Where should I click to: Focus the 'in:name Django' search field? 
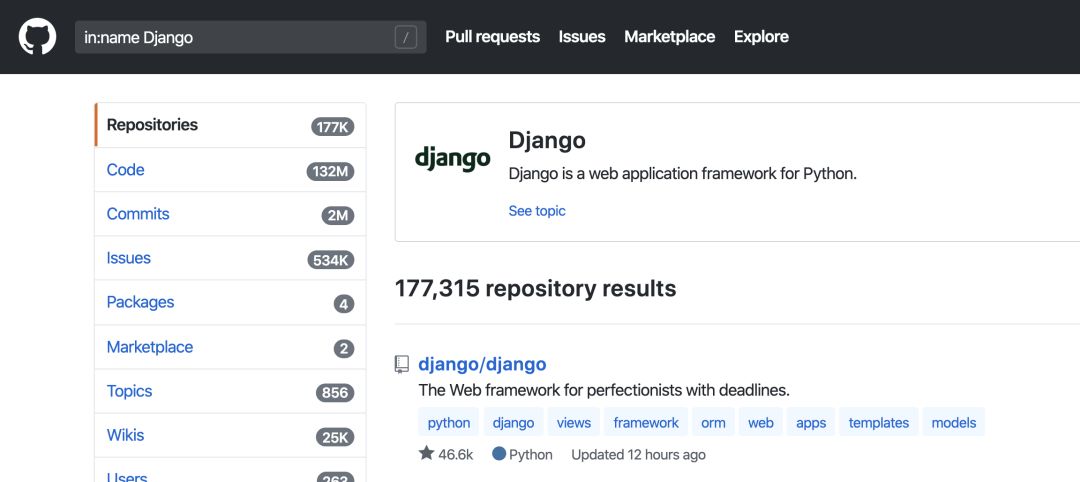point(251,37)
